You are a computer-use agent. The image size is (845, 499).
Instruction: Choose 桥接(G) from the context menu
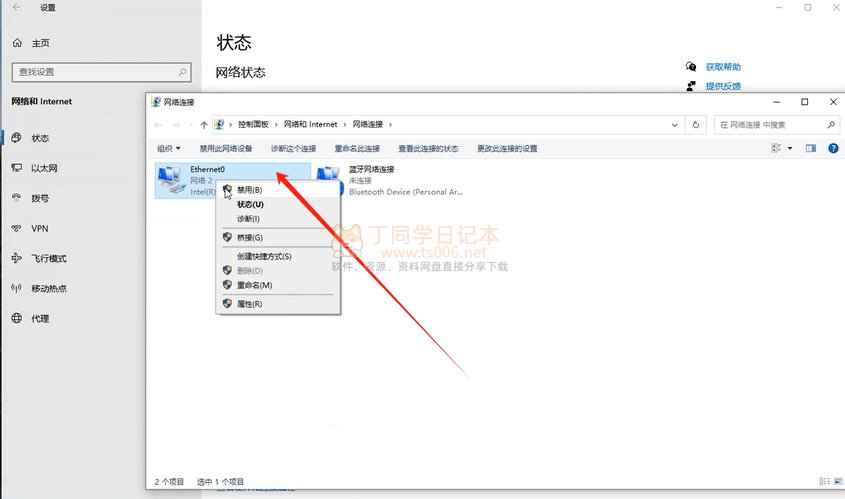point(278,238)
